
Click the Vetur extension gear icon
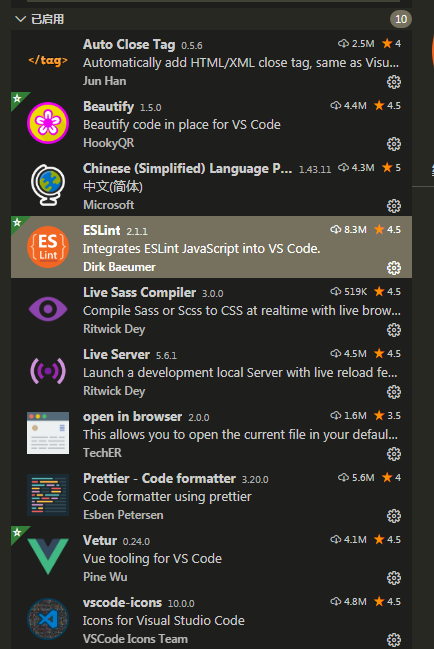[x=393, y=577]
